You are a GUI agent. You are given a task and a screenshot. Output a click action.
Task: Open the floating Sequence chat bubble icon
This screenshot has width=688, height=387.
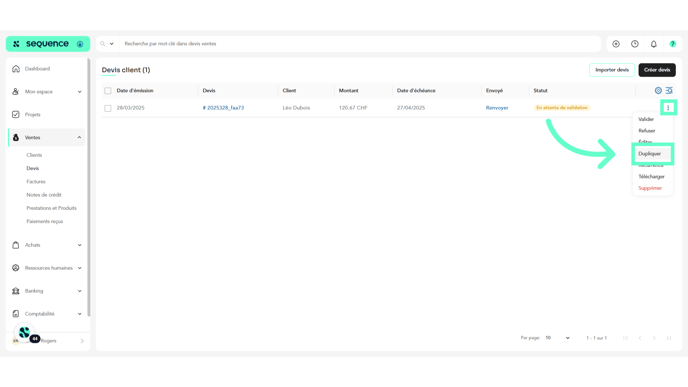(x=25, y=333)
